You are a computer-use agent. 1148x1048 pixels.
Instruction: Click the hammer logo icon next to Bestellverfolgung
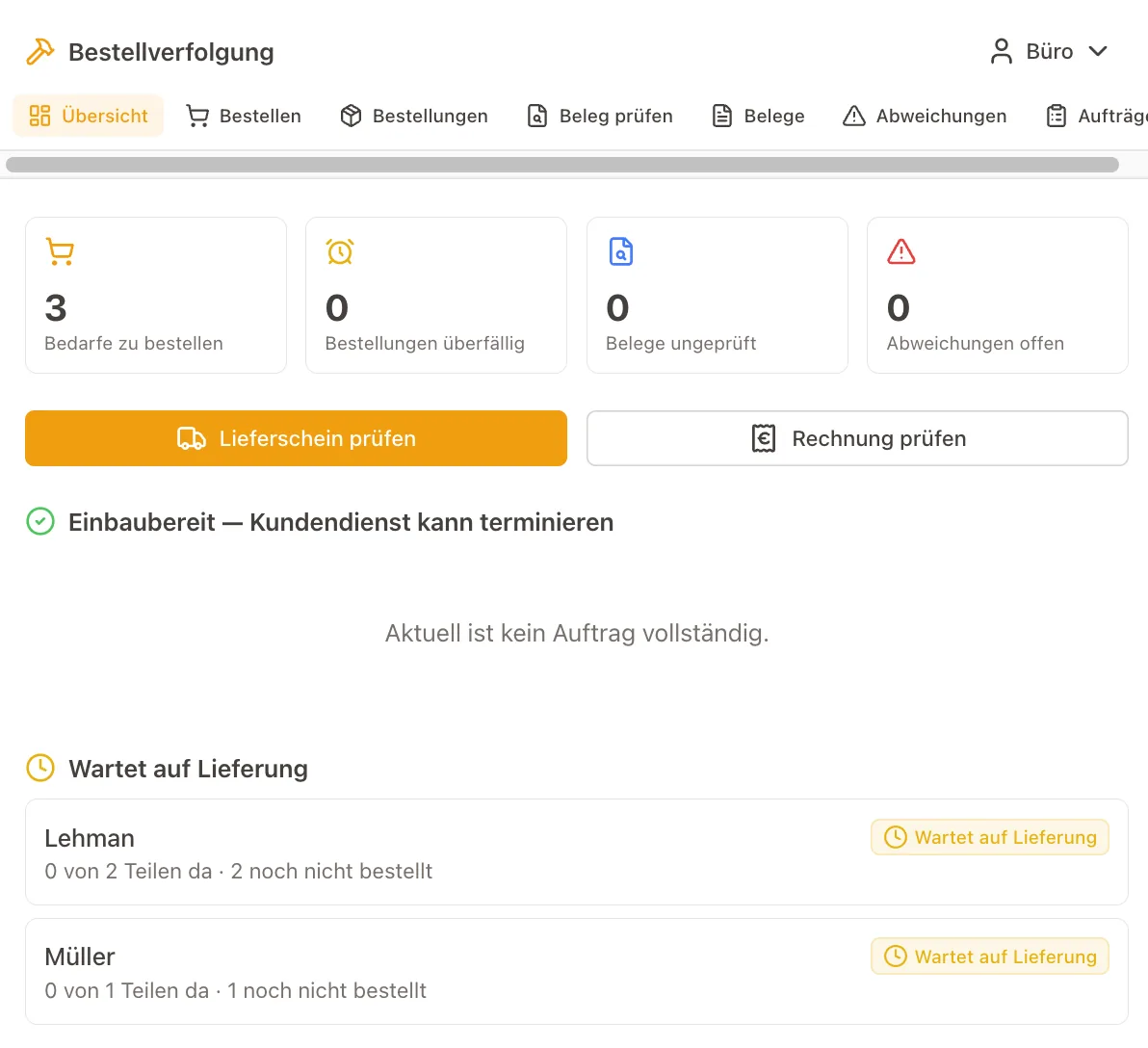[x=40, y=52]
